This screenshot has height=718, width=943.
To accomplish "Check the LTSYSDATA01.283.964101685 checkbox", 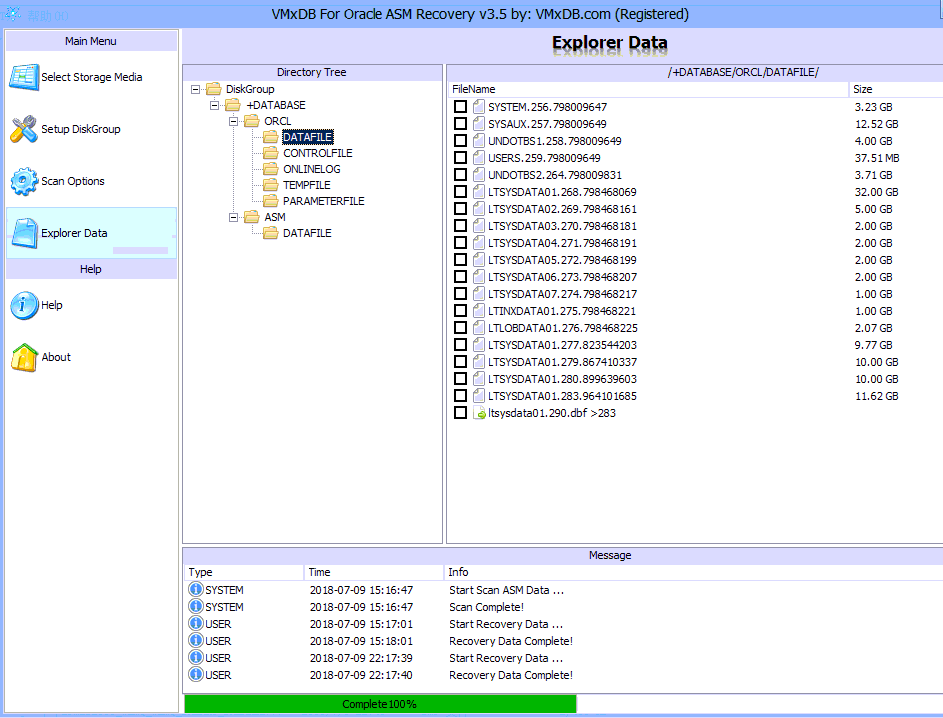I will click(x=460, y=396).
